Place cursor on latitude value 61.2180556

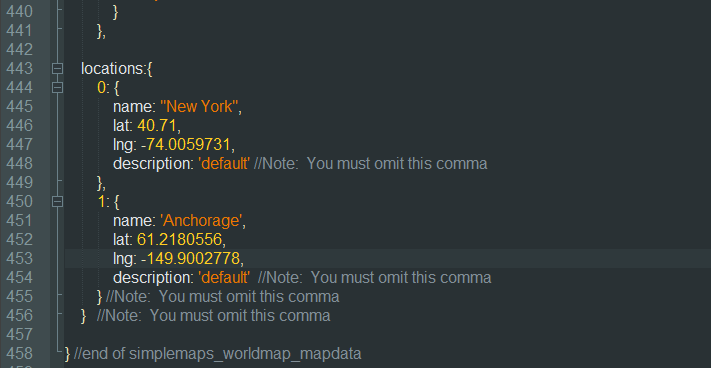click(x=179, y=239)
